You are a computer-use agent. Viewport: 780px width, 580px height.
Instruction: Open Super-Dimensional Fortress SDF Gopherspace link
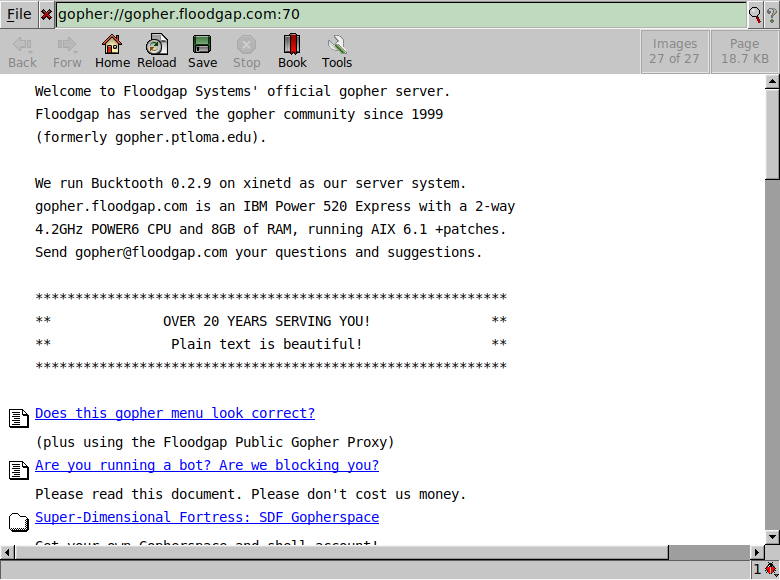(x=207, y=517)
